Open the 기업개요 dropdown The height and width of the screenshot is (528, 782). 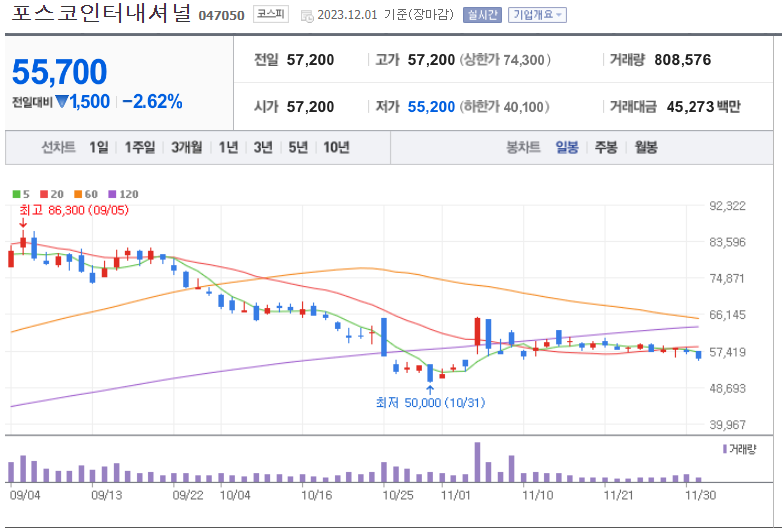537,15
